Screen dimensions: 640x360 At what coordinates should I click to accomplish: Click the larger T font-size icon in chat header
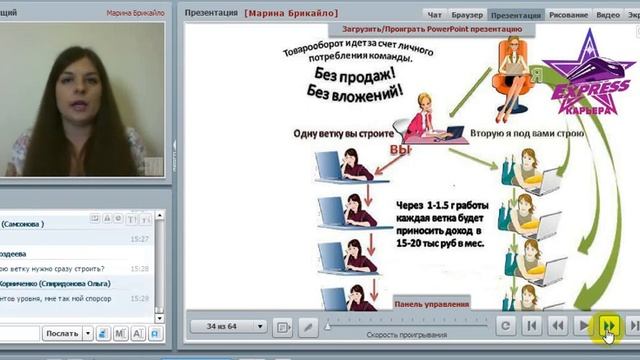pos(132,220)
